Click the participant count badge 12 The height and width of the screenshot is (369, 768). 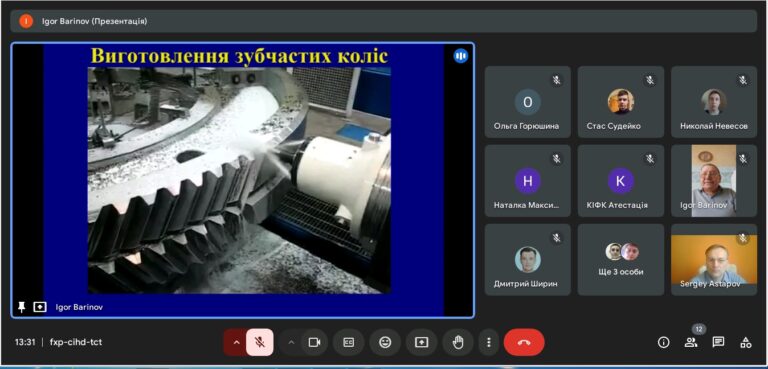tap(699, 329)
